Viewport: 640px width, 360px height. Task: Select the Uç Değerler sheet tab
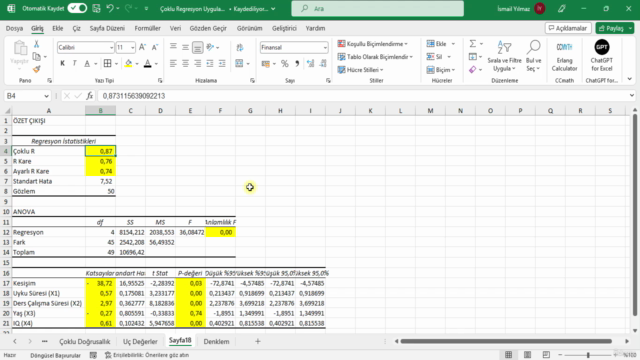(x=140, y=342)
